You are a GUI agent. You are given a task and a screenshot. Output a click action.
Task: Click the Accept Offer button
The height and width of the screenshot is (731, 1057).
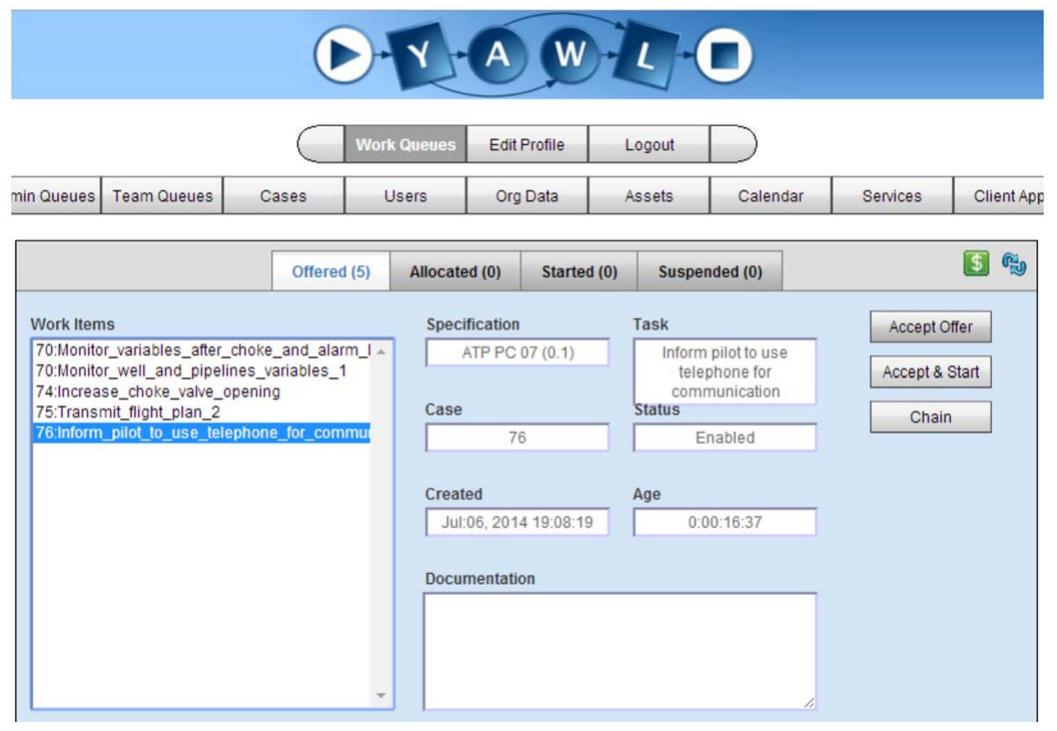(x=930, y=327)
